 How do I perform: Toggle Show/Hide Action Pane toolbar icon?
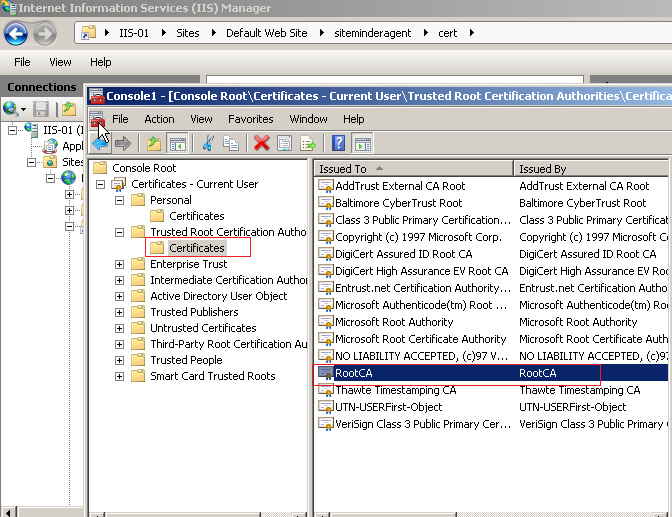(x=362, y=144)
